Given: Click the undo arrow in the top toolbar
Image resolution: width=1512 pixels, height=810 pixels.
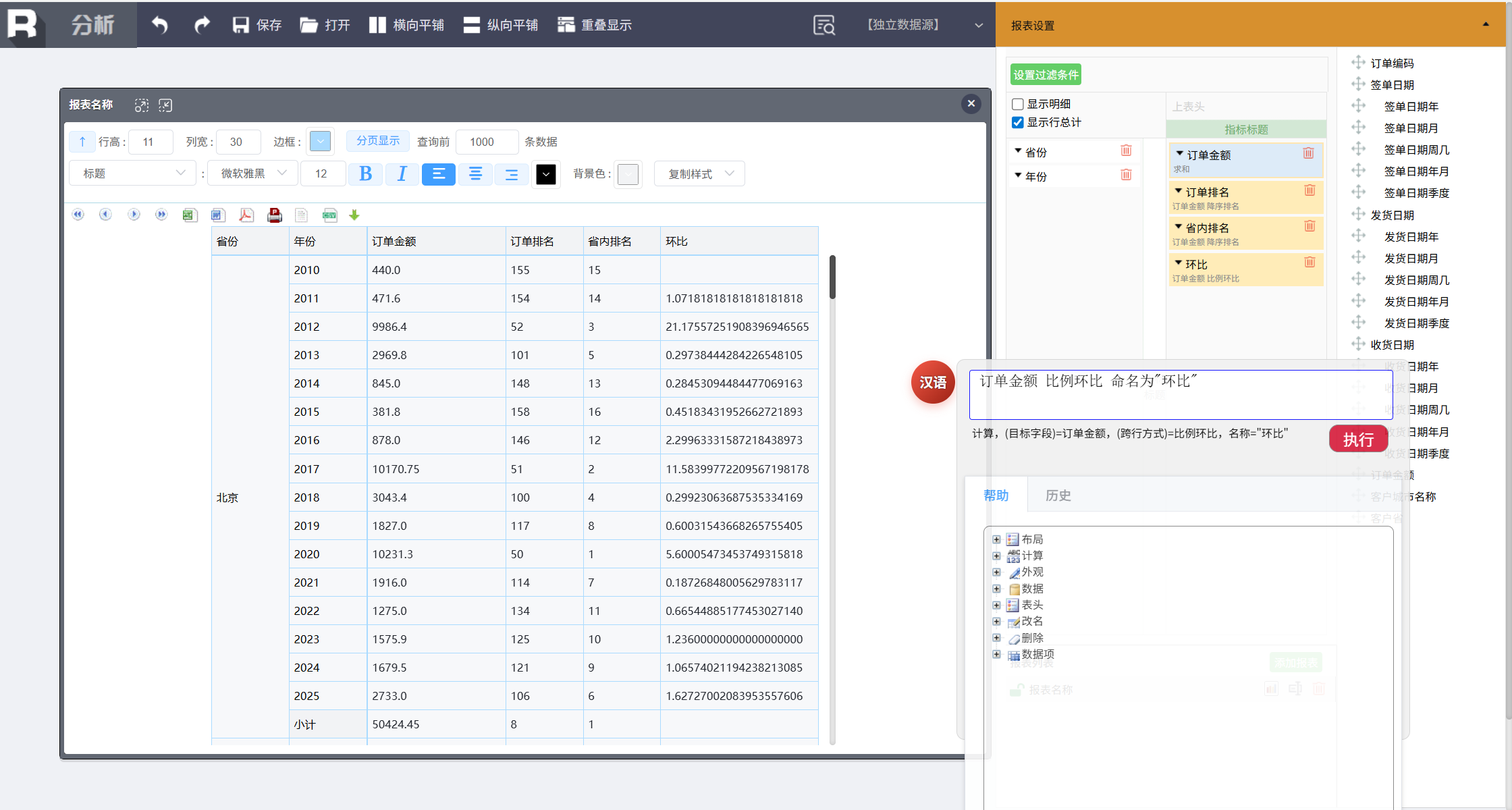Looking at the screenshot, I should point(160,25).
